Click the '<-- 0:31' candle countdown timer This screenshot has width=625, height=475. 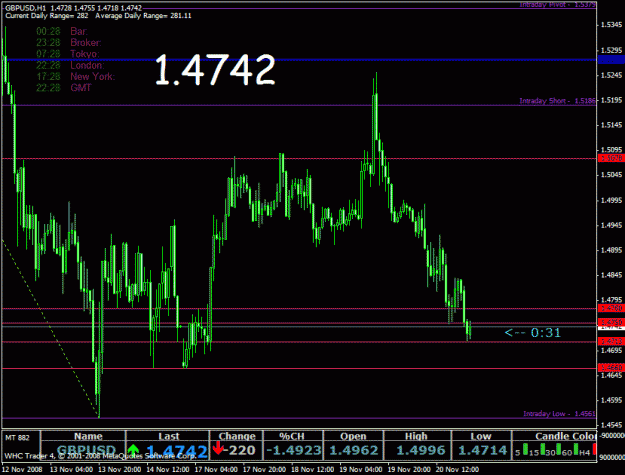[533, 332]
